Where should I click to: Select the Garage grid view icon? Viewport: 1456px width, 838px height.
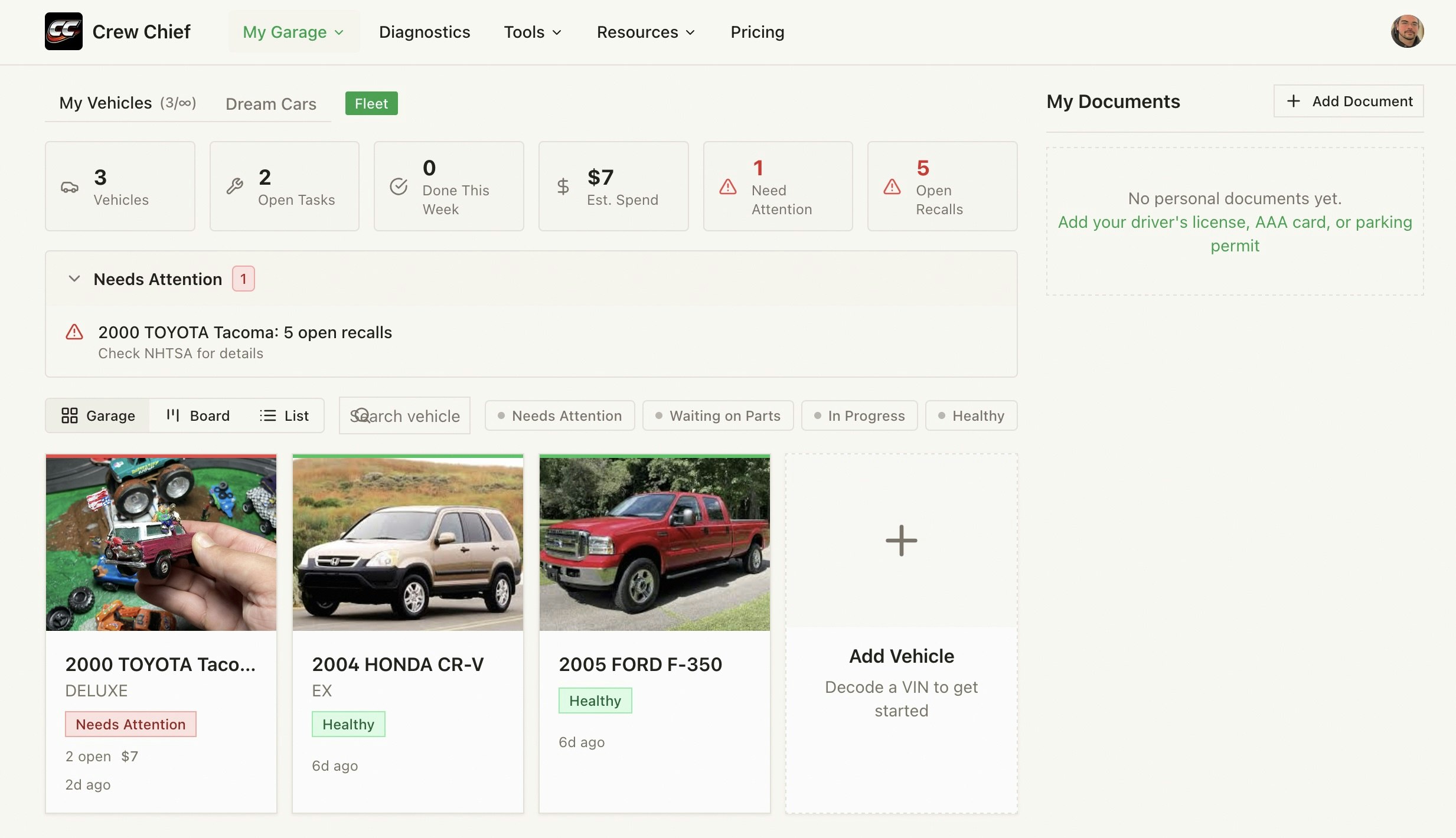click(70, 415)
